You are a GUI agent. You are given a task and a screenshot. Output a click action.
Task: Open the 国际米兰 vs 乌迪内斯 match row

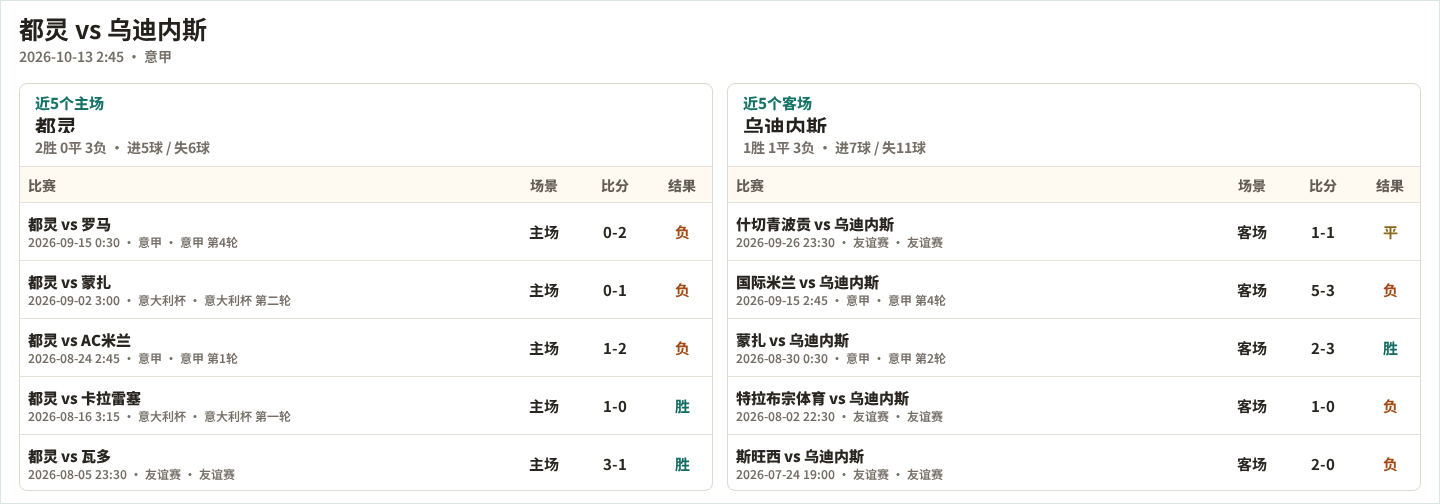click(x=1074, y=290)
